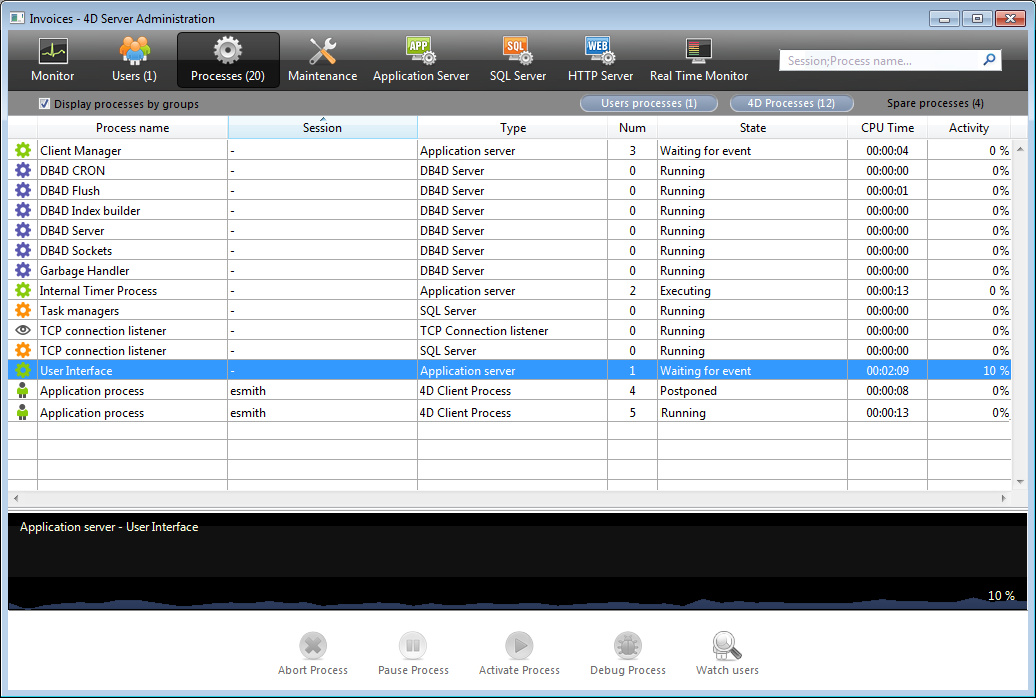Toggle the Users processes filter
Screen dimensions: 1036x698
pos(649,104)
